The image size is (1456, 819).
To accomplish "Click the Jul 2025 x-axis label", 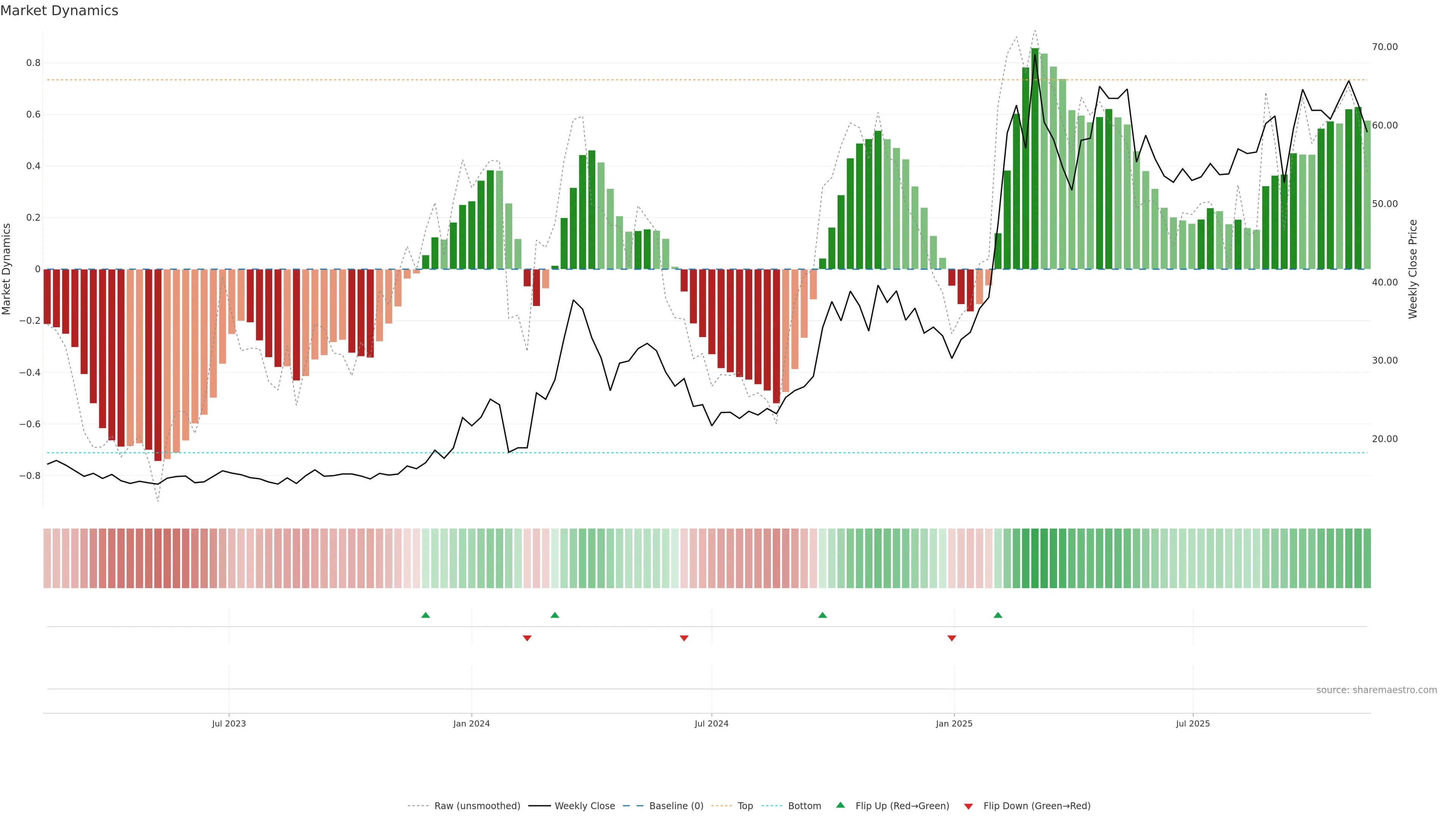I will 1192,723.
